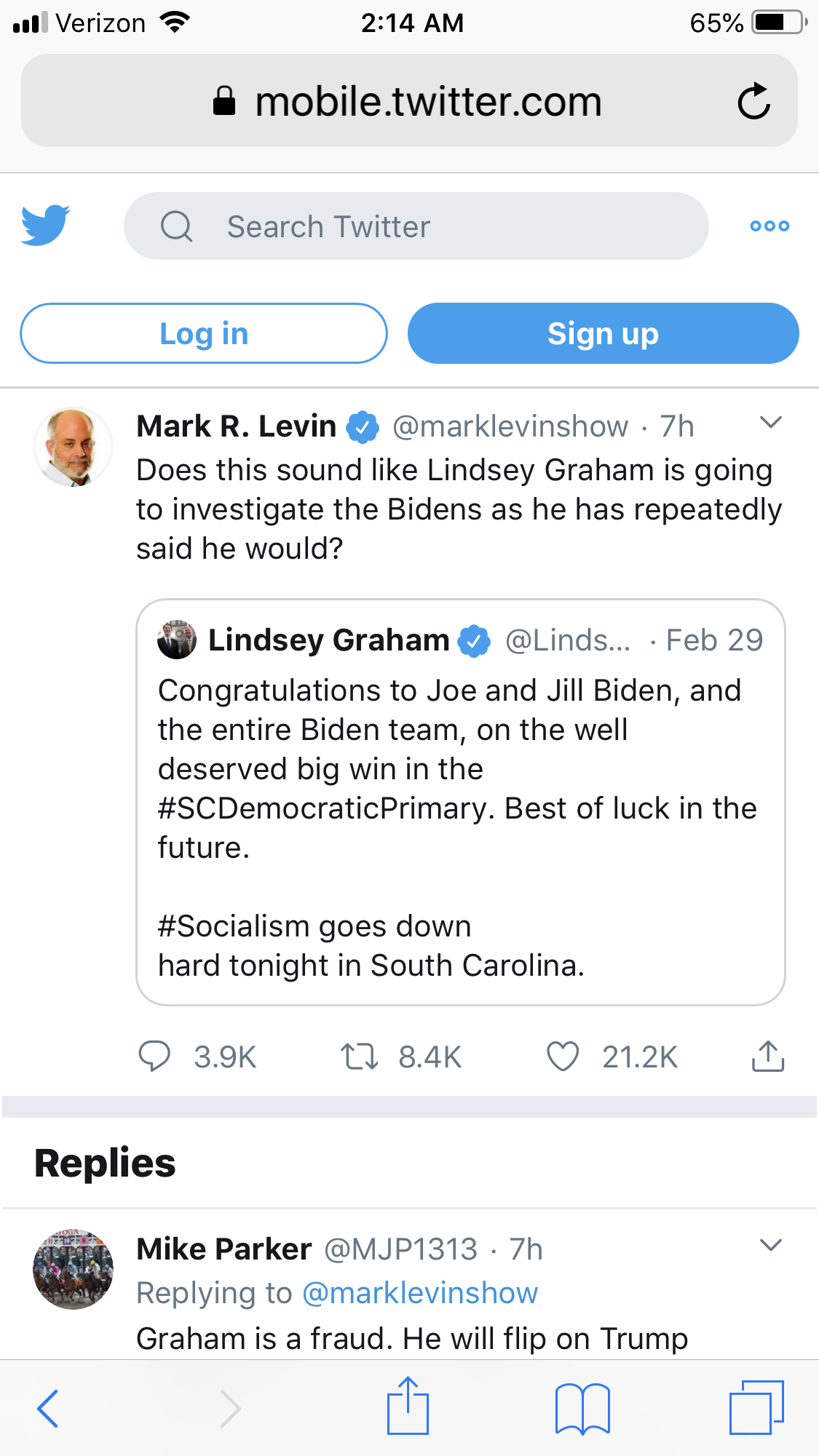This screenshot has height=1456, width=819.
Task: Tap the Search Twitter field
Action: pos(416,226)
